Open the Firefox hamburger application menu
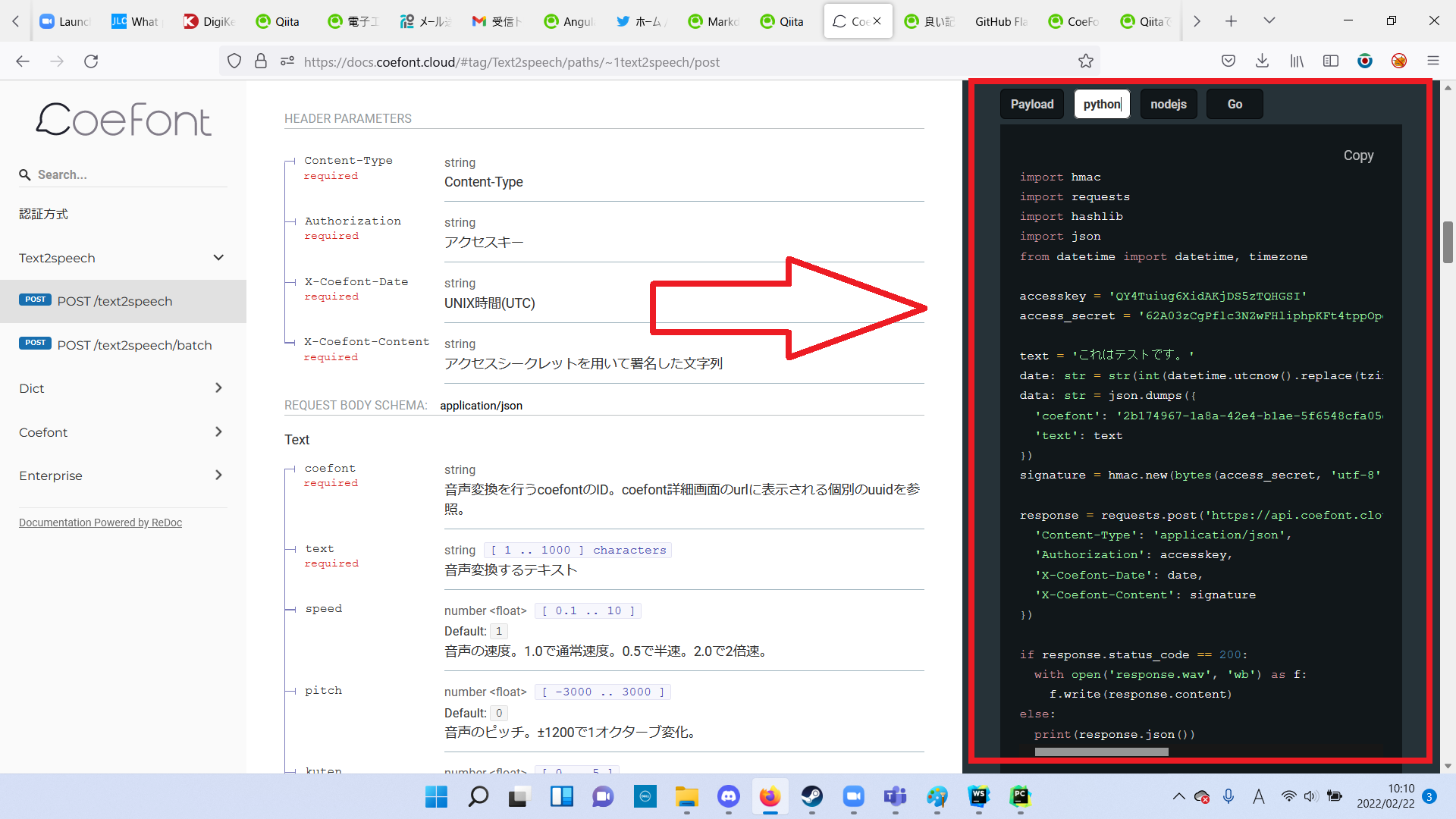The height and width of the screenshot is (819, 1456). (x=1432, y=61)
